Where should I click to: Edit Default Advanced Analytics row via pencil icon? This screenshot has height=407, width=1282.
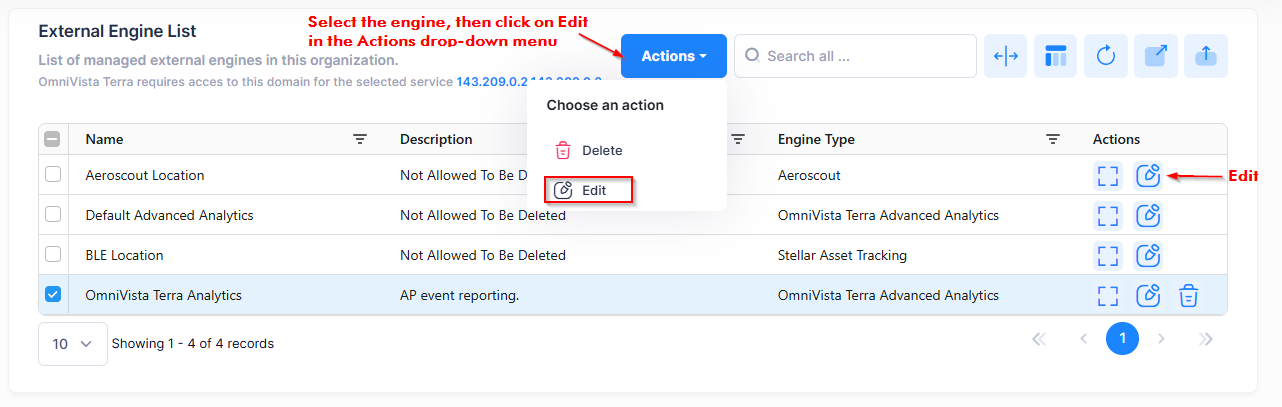coord(1149,215)
